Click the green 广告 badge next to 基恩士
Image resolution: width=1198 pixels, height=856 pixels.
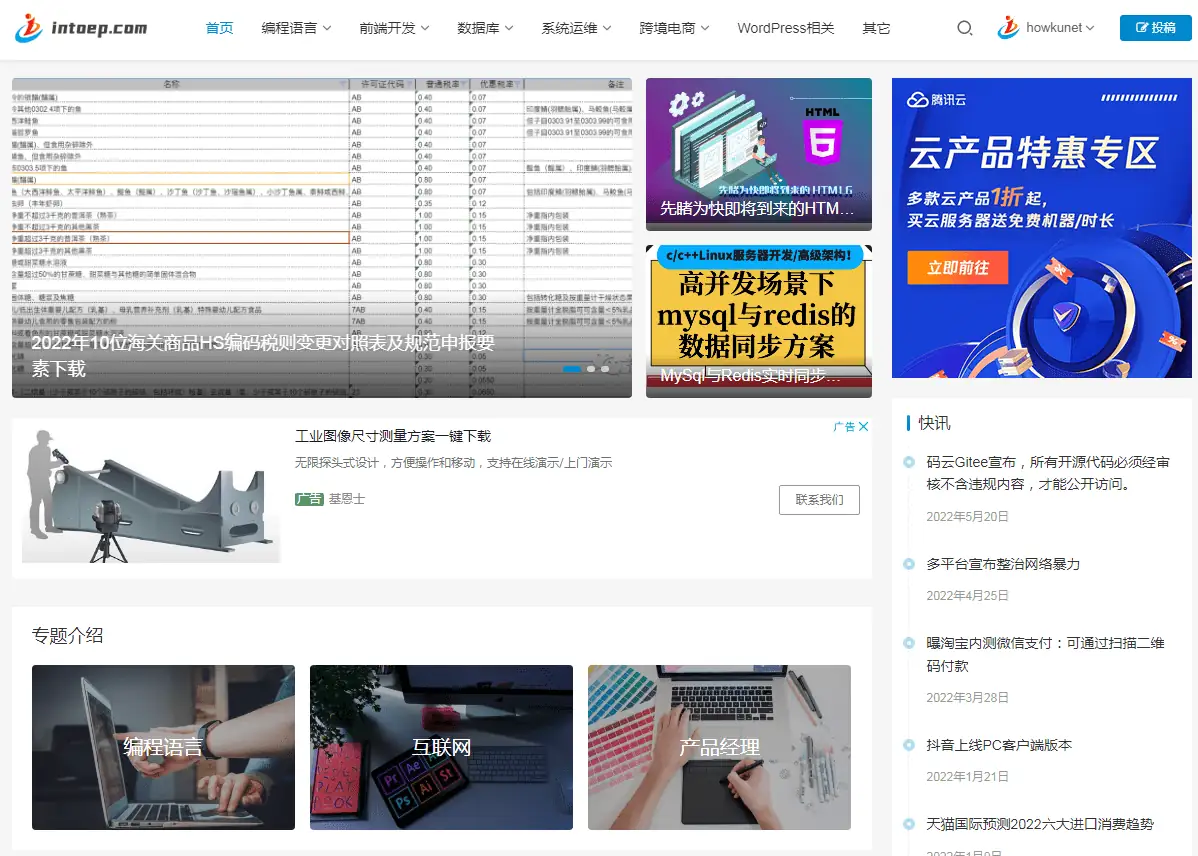click(x=311, y=498)
